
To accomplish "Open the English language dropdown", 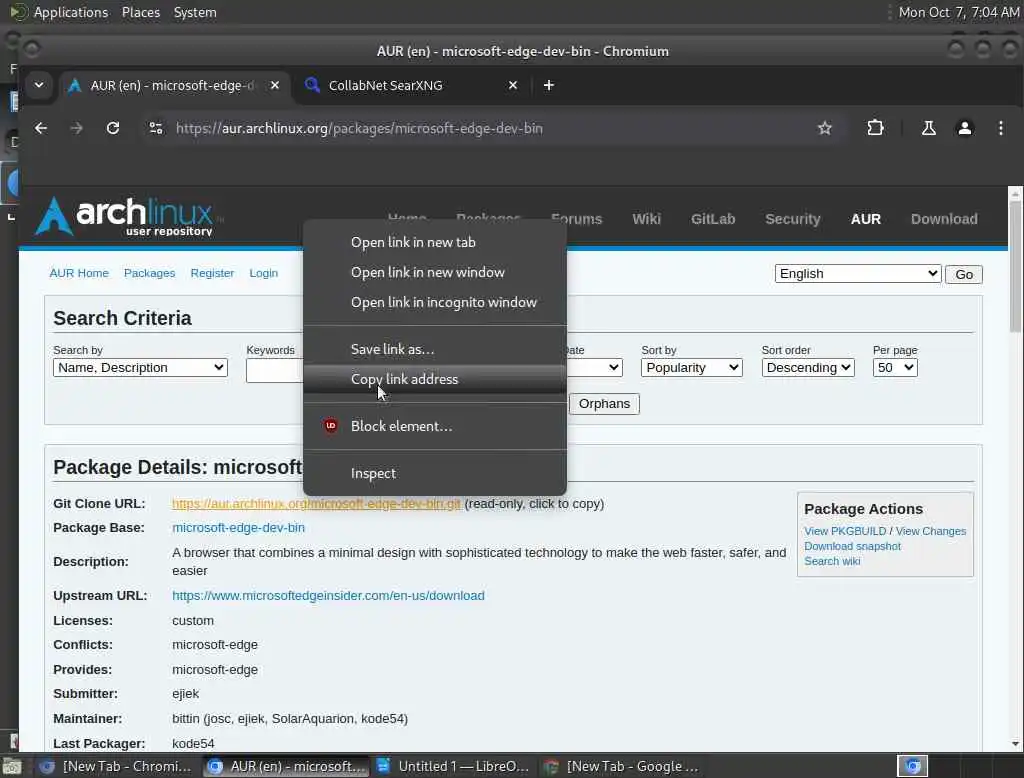I will [858, 274].
